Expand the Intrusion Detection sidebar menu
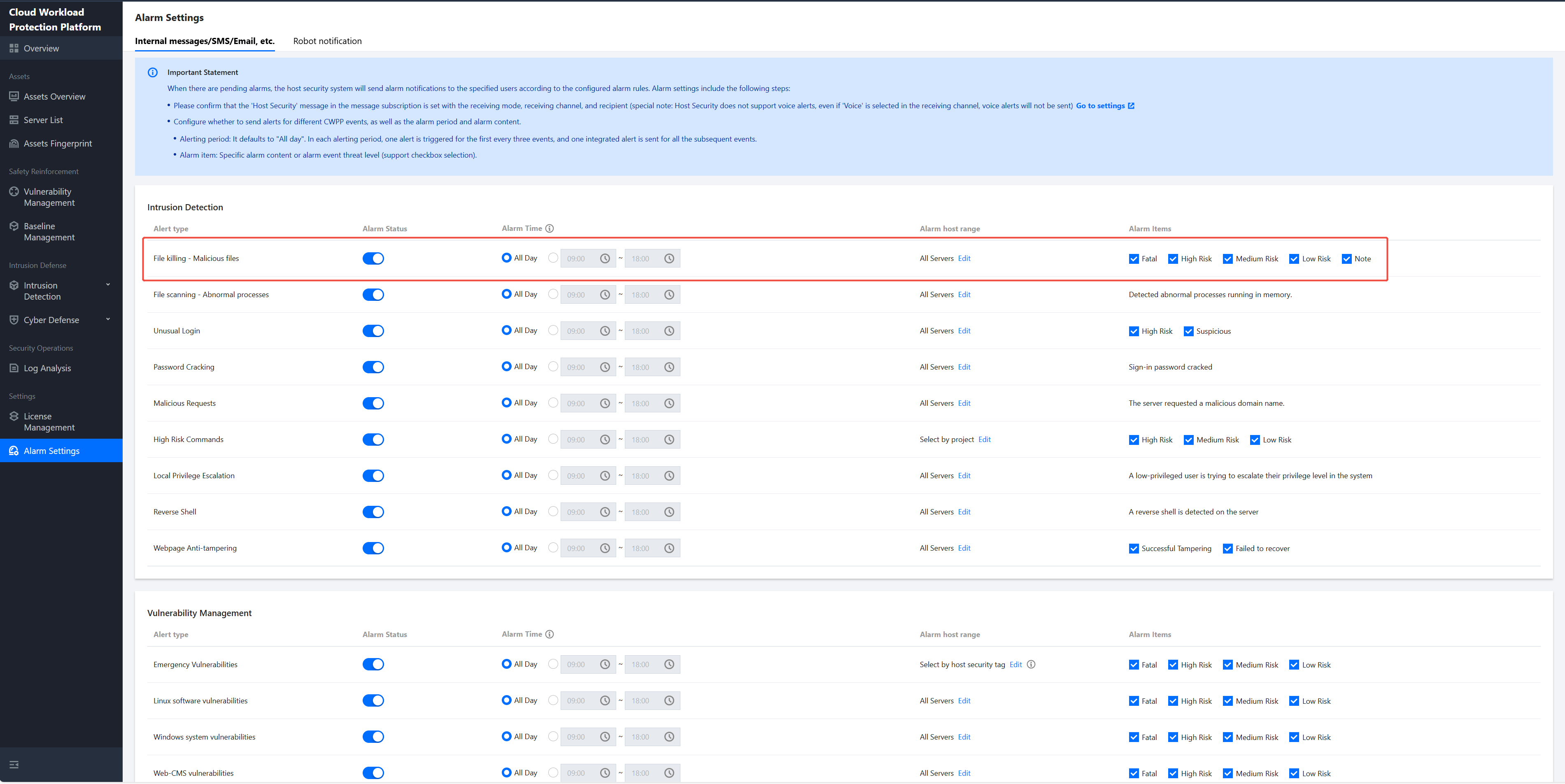 point(108,285)
